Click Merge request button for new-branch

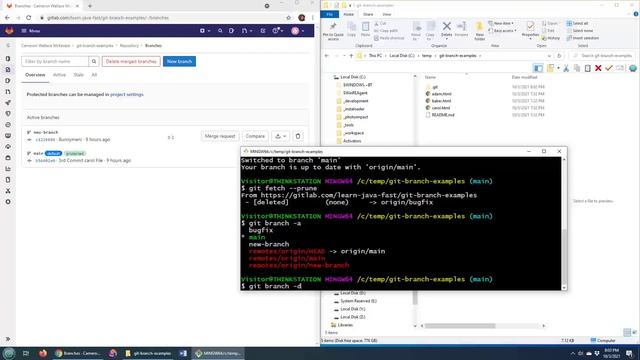point(220,136)
